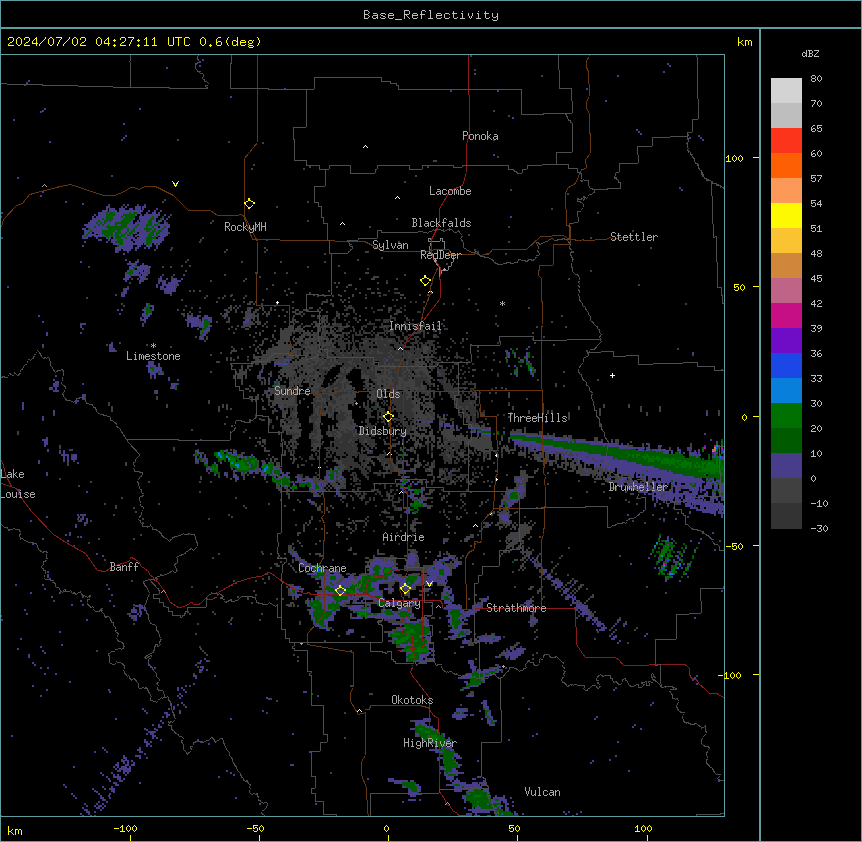Pick the red swatch between 65 and 60 dBZ
The height and width of the screenshot is (842, 862).
click(786, 141)
